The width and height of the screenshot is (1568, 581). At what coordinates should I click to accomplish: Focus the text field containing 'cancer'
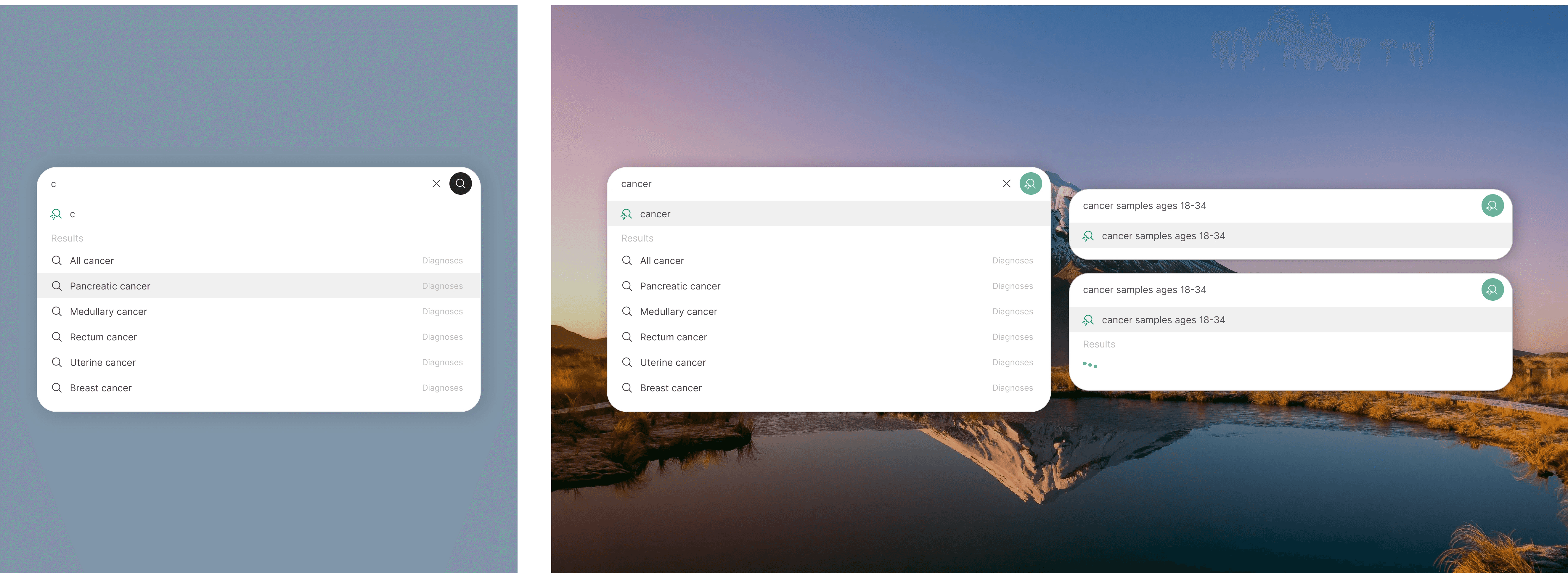pos(804,184)
